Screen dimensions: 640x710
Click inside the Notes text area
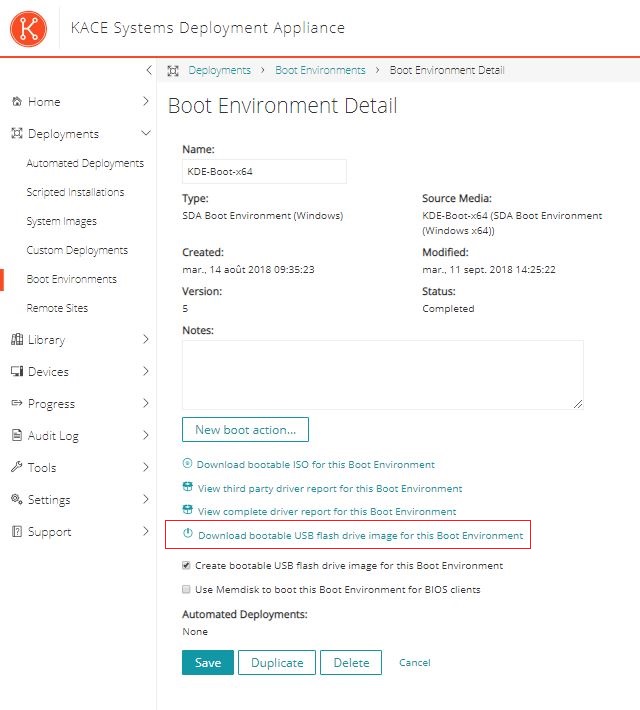(383, 375)
